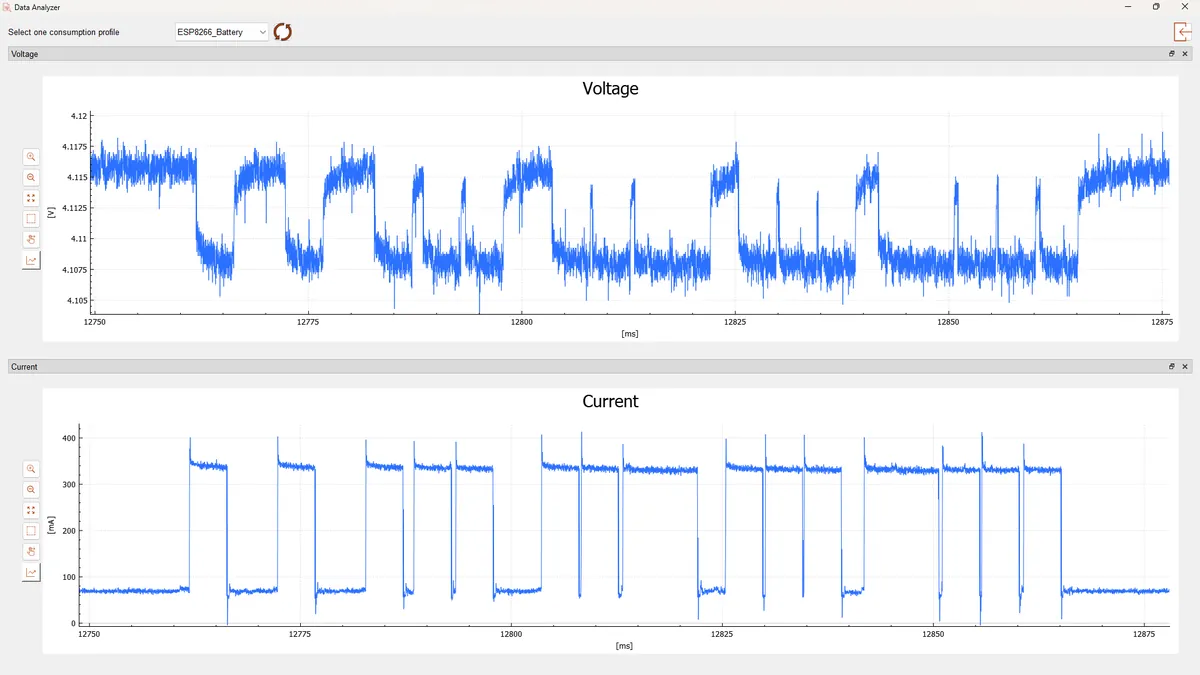Screen dimensions: 1200x675
Task: Click the Voltage panel header label
Action: pyautogui.click(x=24, y=54)
